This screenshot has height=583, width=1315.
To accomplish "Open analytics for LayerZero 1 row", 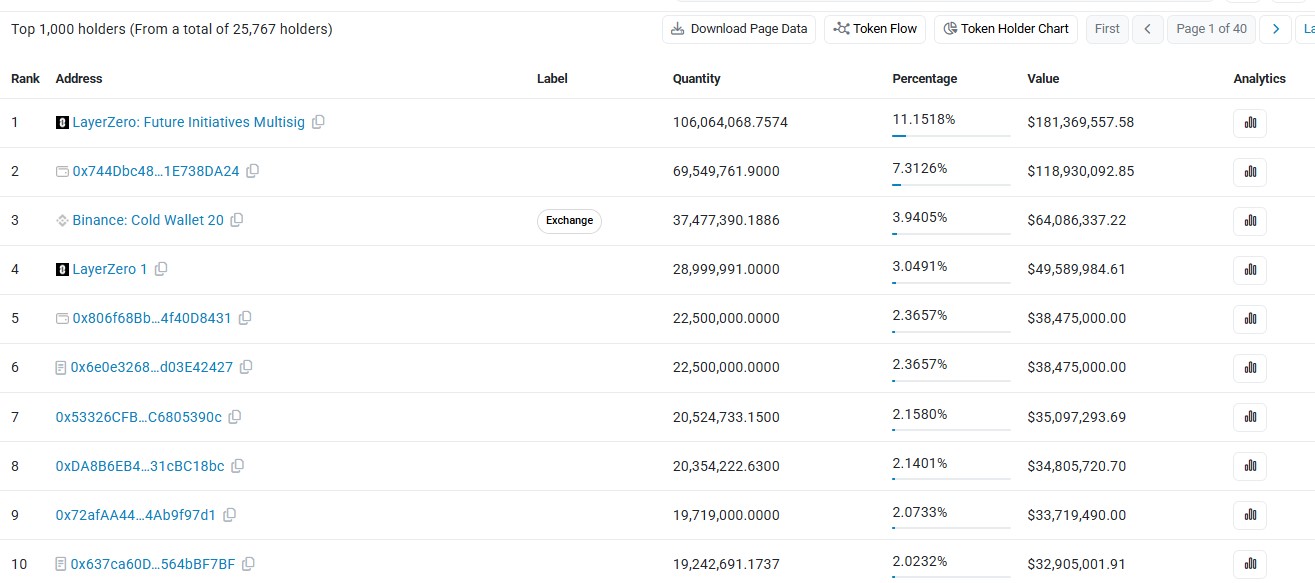I will (x=1250, y=270).
